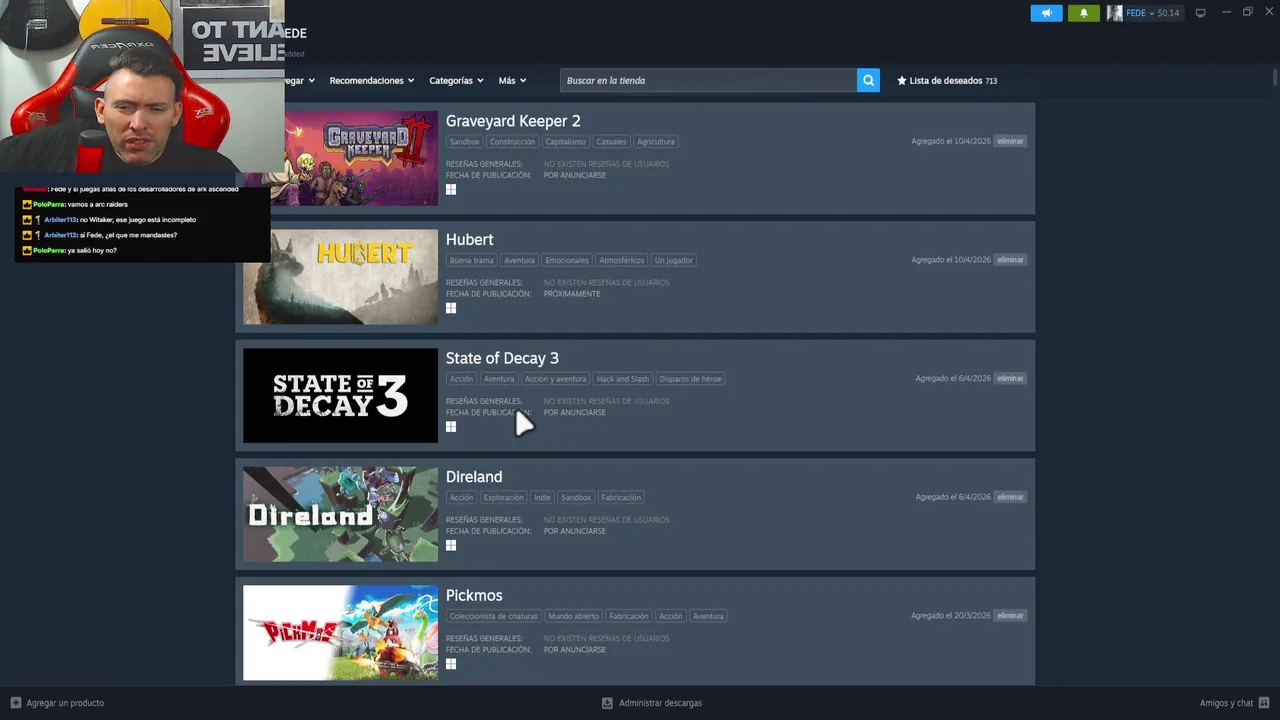Click Windows icon under State of Decay 3
Screen dimensions: 1280x720
point(451,427)
